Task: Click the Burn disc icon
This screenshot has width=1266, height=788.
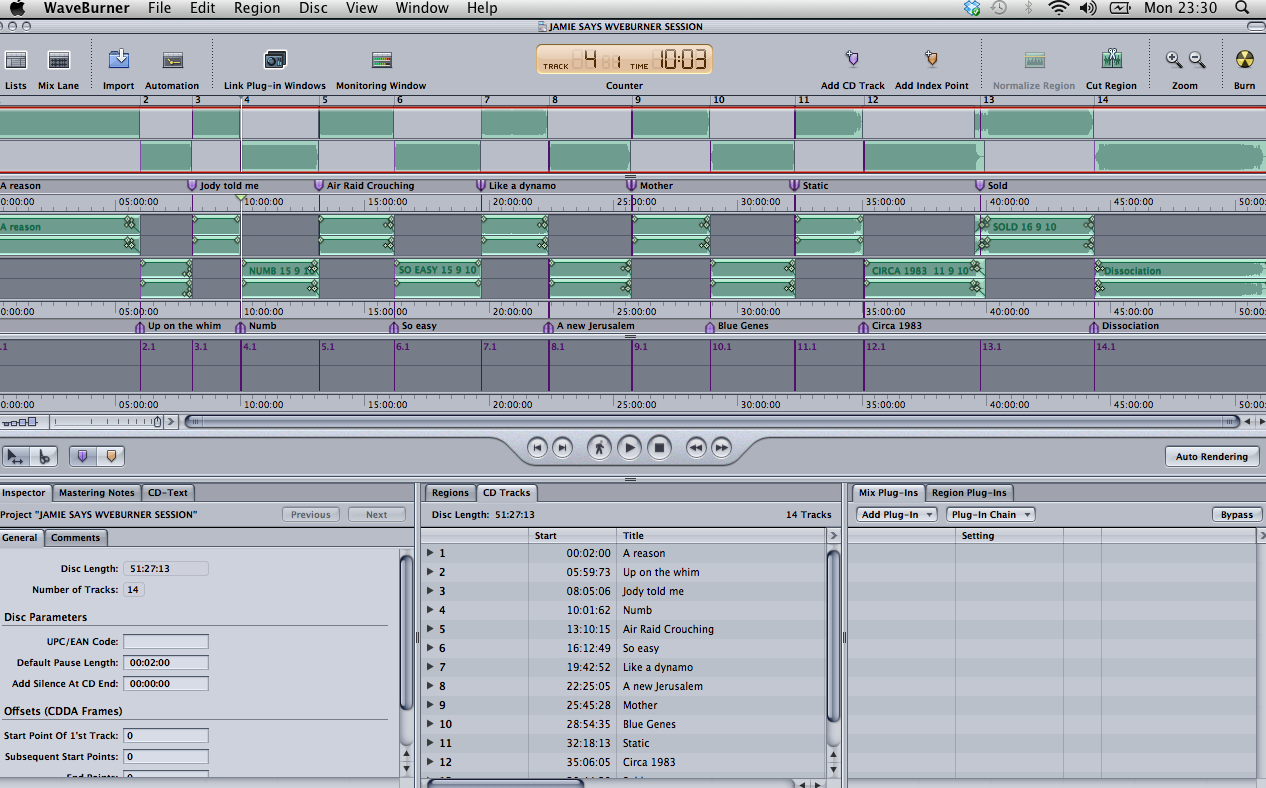Action: click(1244, 61)
